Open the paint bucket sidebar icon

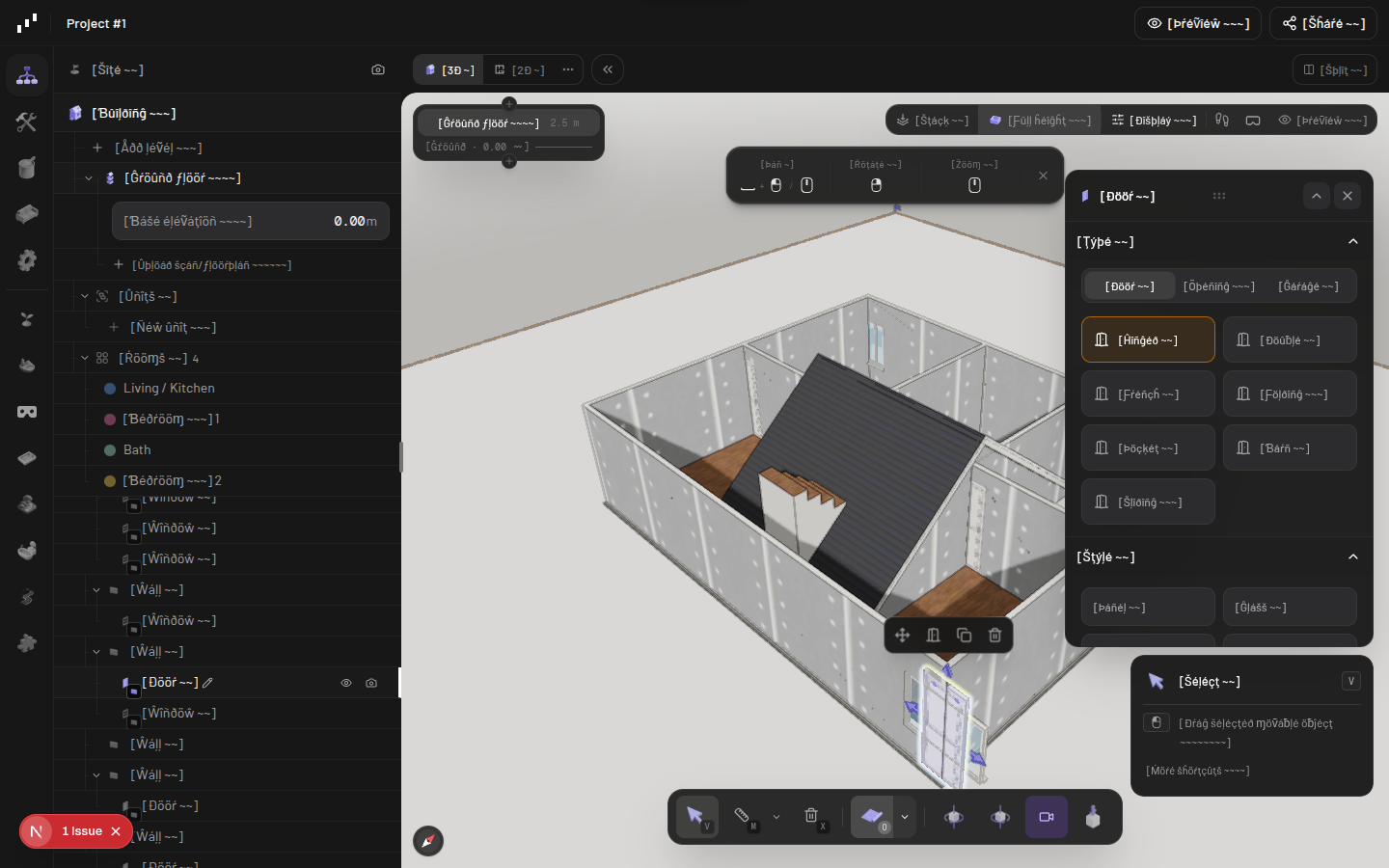click(27, 168)
